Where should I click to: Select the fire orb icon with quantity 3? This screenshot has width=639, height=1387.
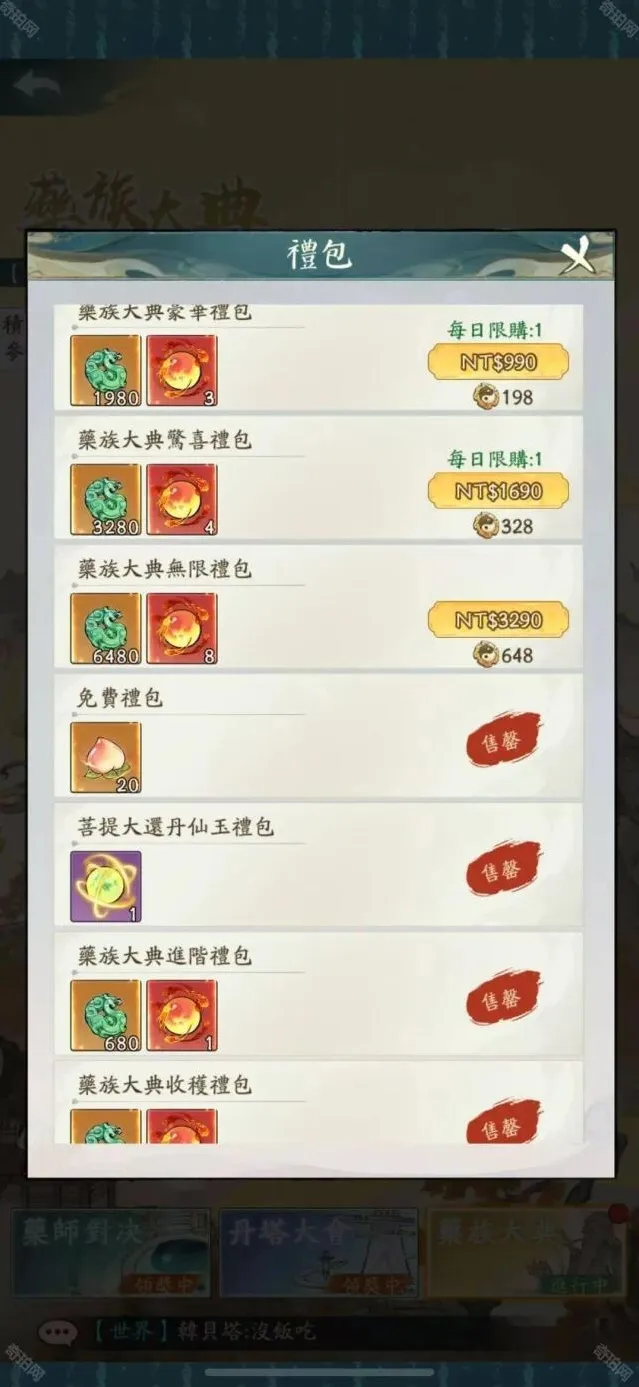coord(182,370)
